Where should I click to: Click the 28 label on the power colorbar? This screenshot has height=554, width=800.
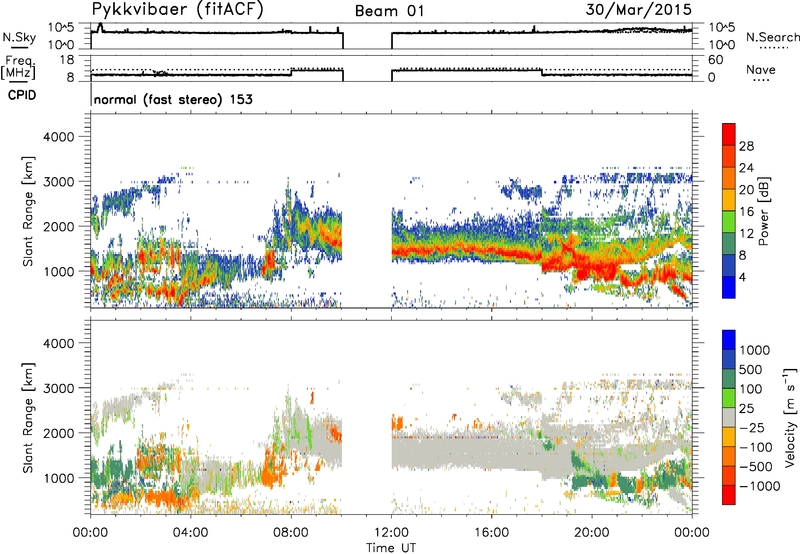point(746,146)
